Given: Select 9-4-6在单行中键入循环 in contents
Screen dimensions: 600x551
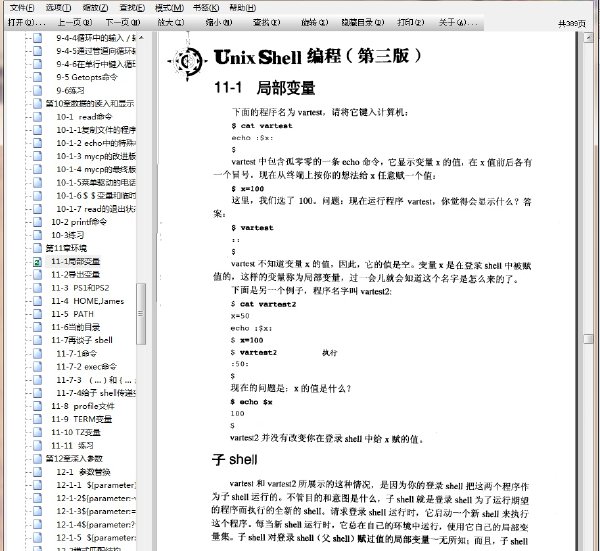Looking at the screenshot, I should coord(96,64).
